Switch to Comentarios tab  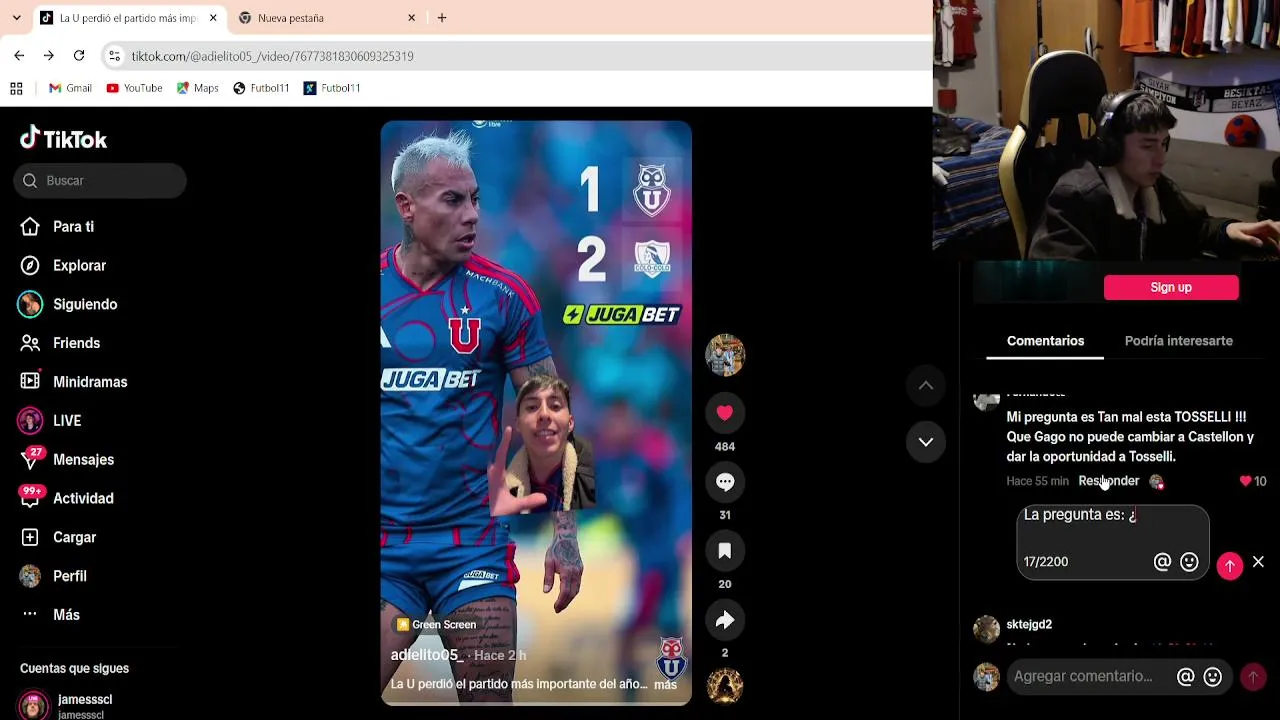click(1045, 341)
